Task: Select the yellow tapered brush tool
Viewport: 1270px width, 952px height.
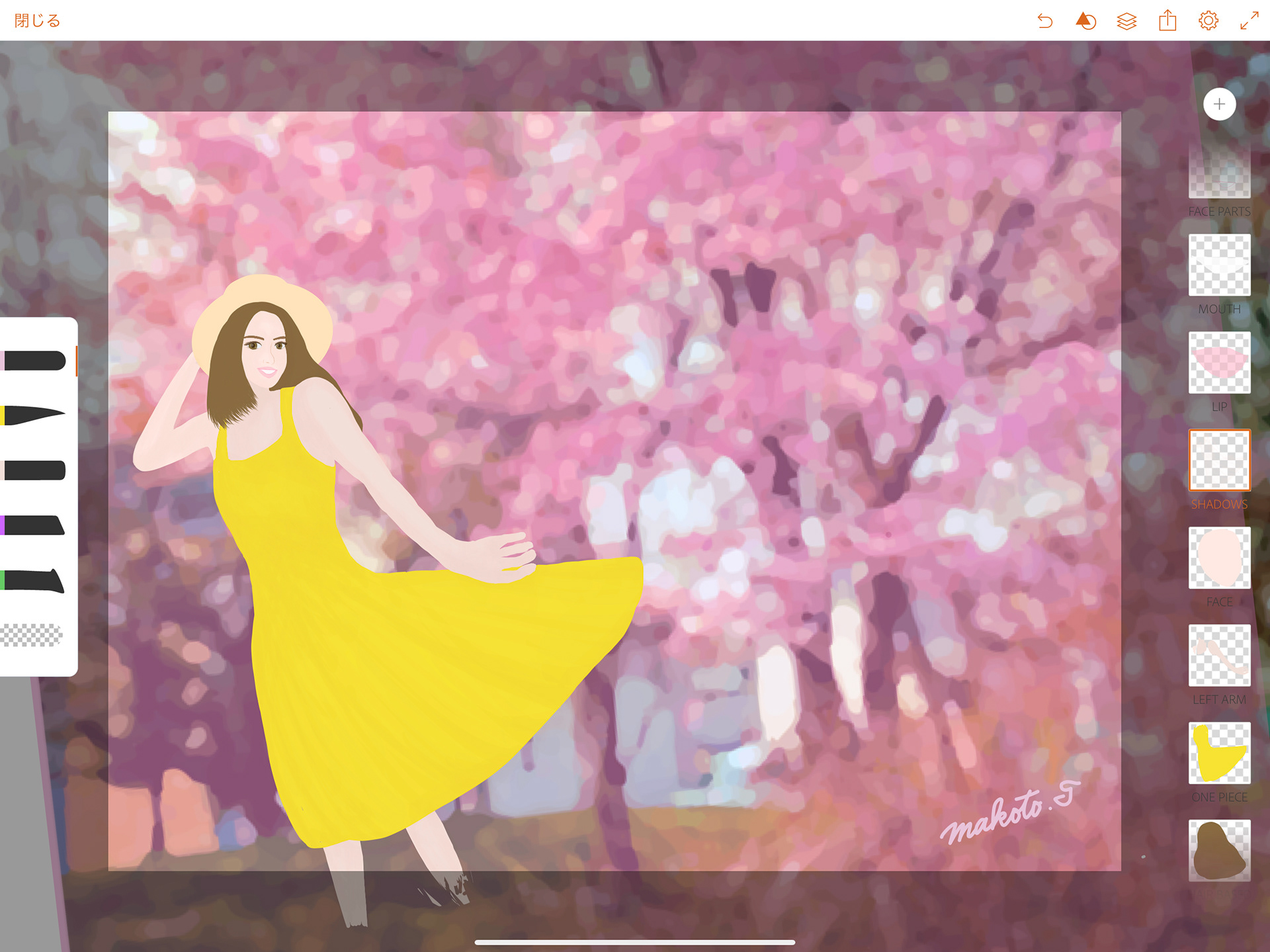Action: coord(33,415)
